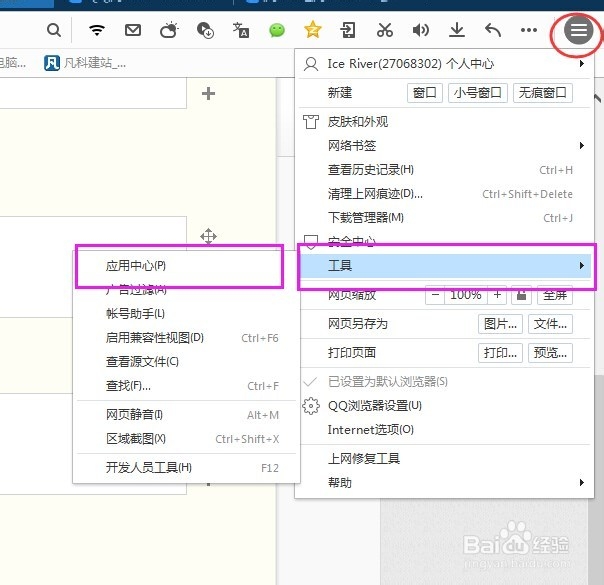The image size is (604, 585).
Task: Toggle 网页静音(I)
Action: coord(186,415)
